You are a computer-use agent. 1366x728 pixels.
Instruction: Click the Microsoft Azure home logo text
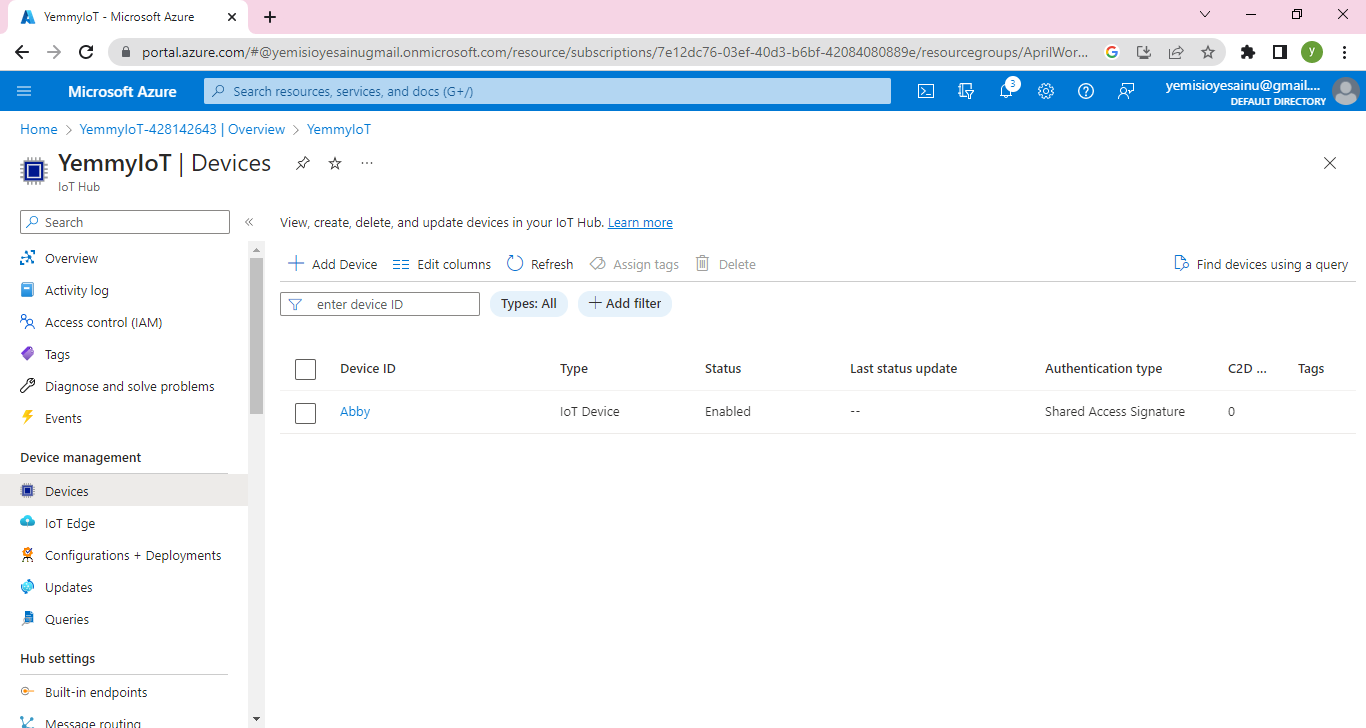(122, 91)
